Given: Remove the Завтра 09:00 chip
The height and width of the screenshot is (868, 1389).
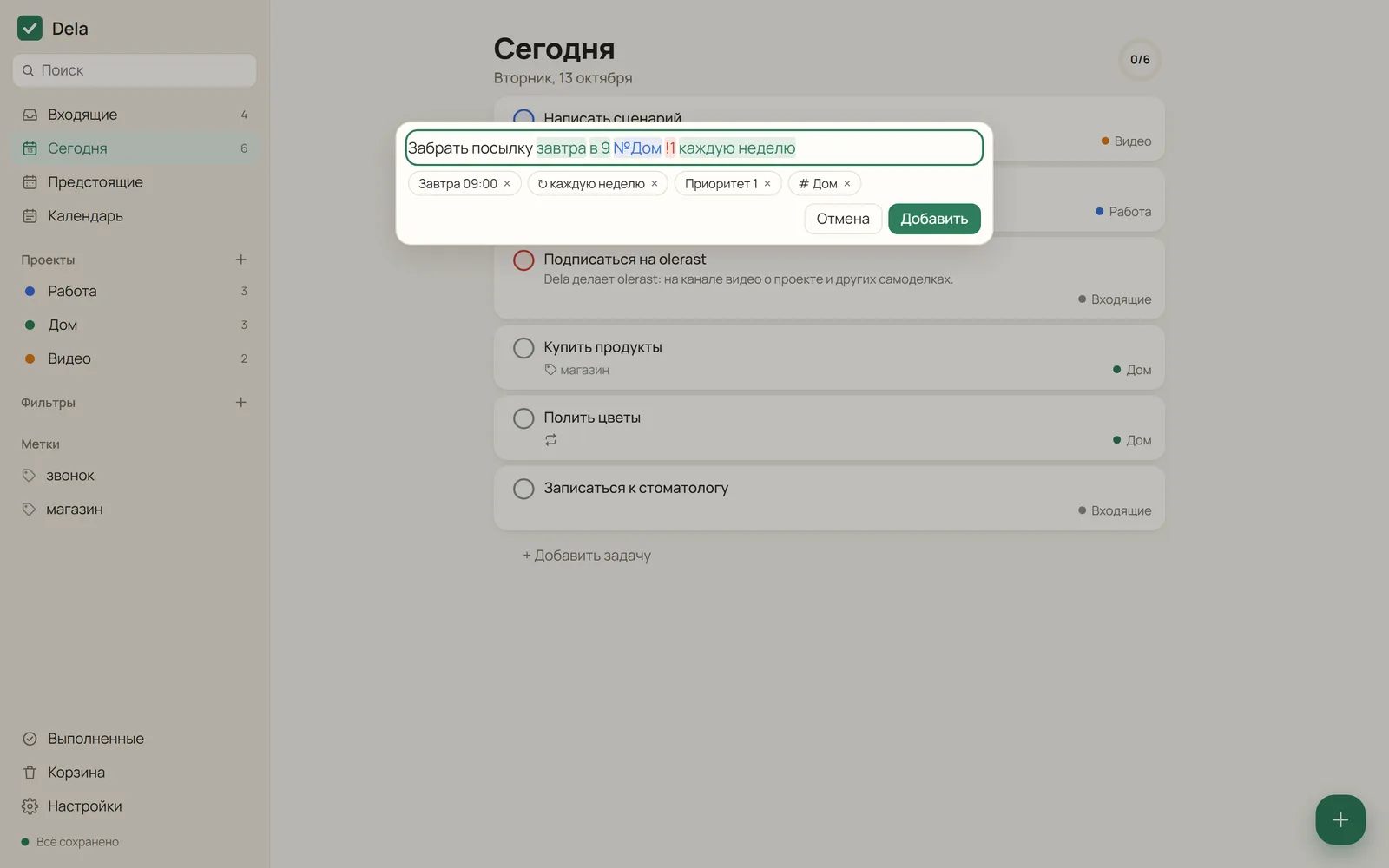Looking at the screenshot, I should tap(507, 184).
